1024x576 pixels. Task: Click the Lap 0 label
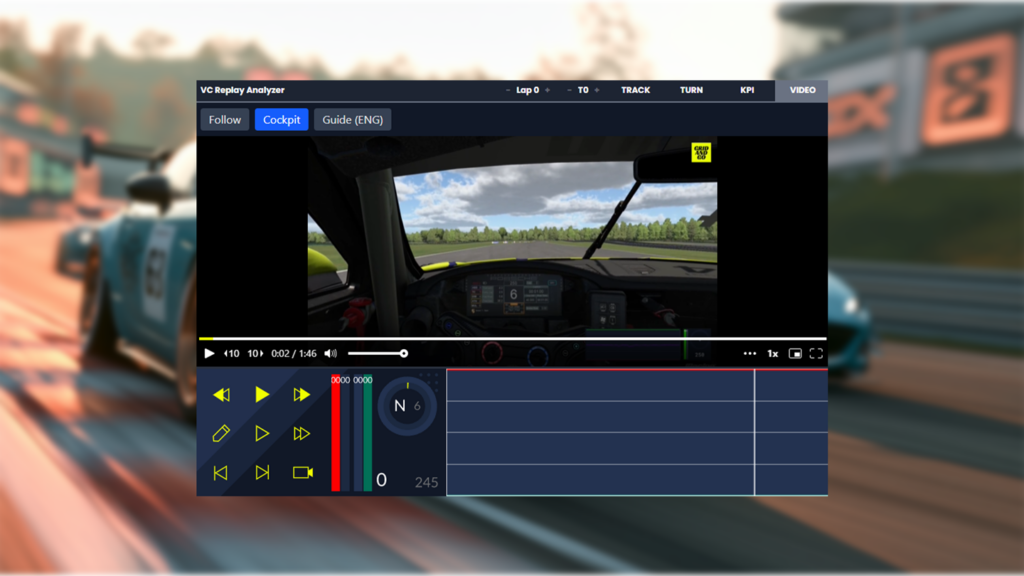528,90
